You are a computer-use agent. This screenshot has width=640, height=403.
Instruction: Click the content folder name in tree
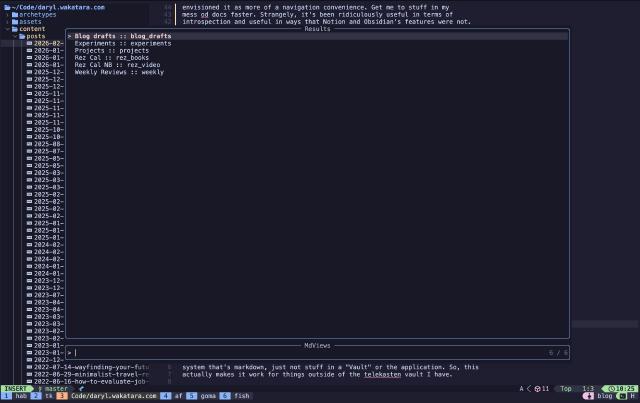(32, 29)
